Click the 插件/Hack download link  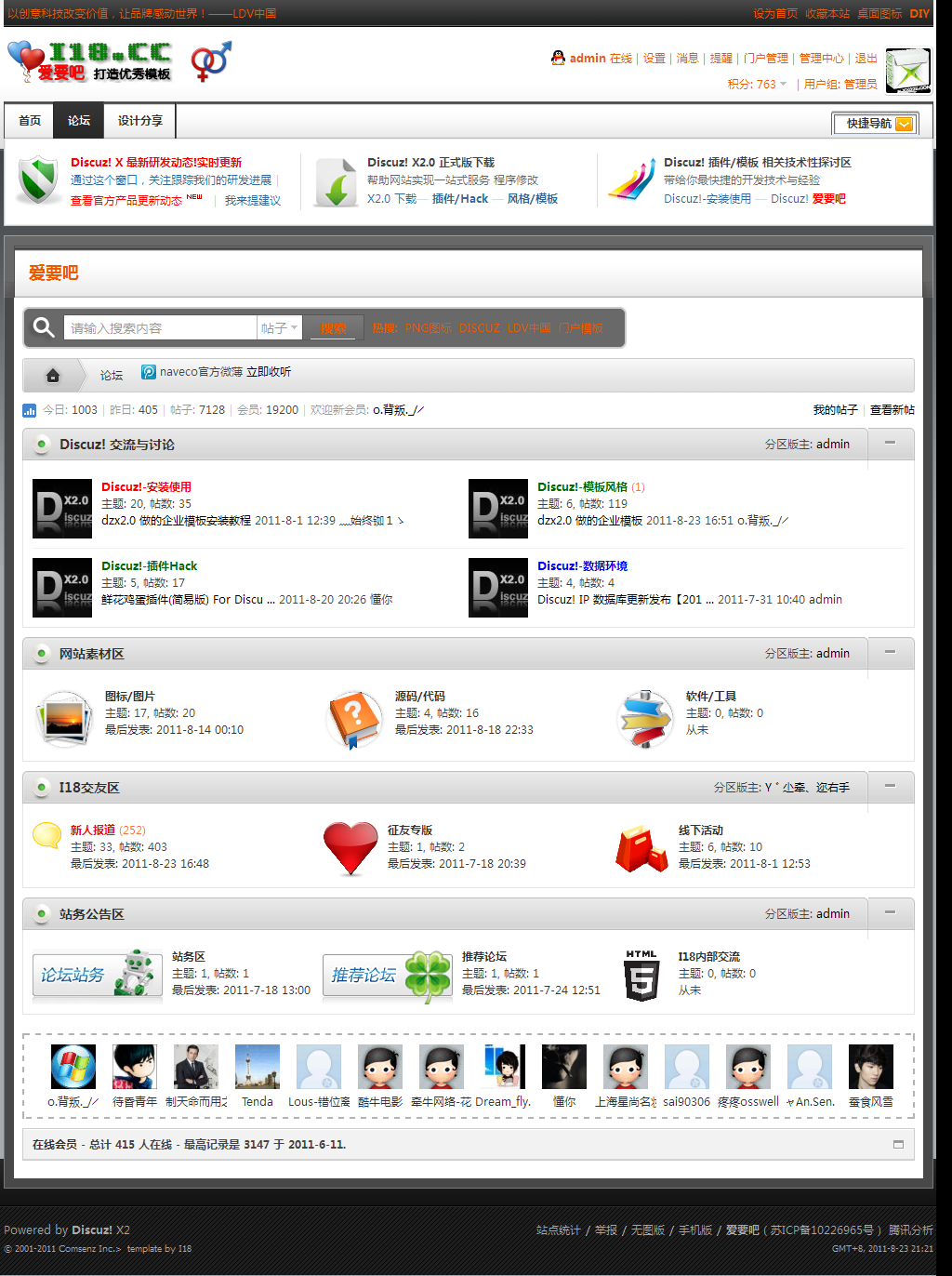pos(460,198)
